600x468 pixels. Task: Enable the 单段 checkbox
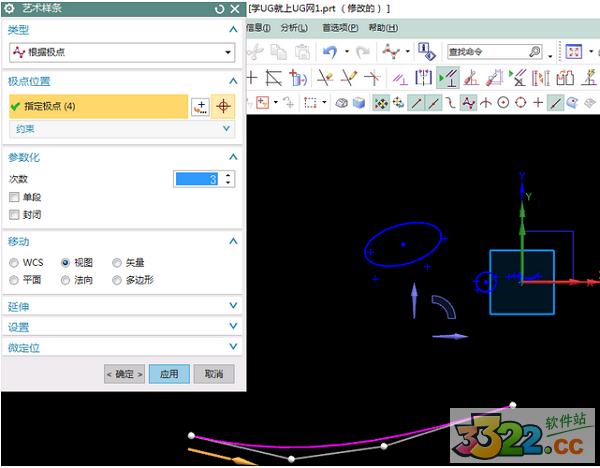point(14,197)
